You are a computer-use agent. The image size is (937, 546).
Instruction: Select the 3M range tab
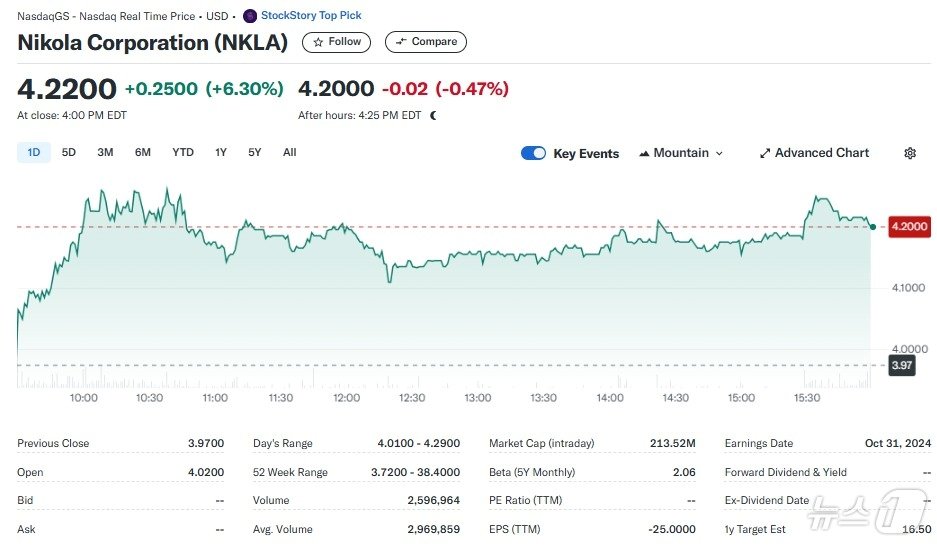(x=105, y=152)
